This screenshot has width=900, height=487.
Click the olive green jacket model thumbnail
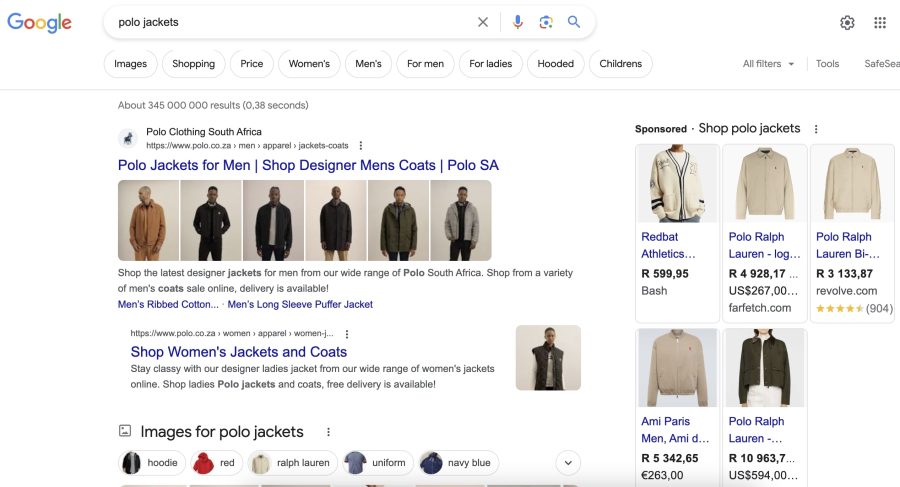click(399, 221)
